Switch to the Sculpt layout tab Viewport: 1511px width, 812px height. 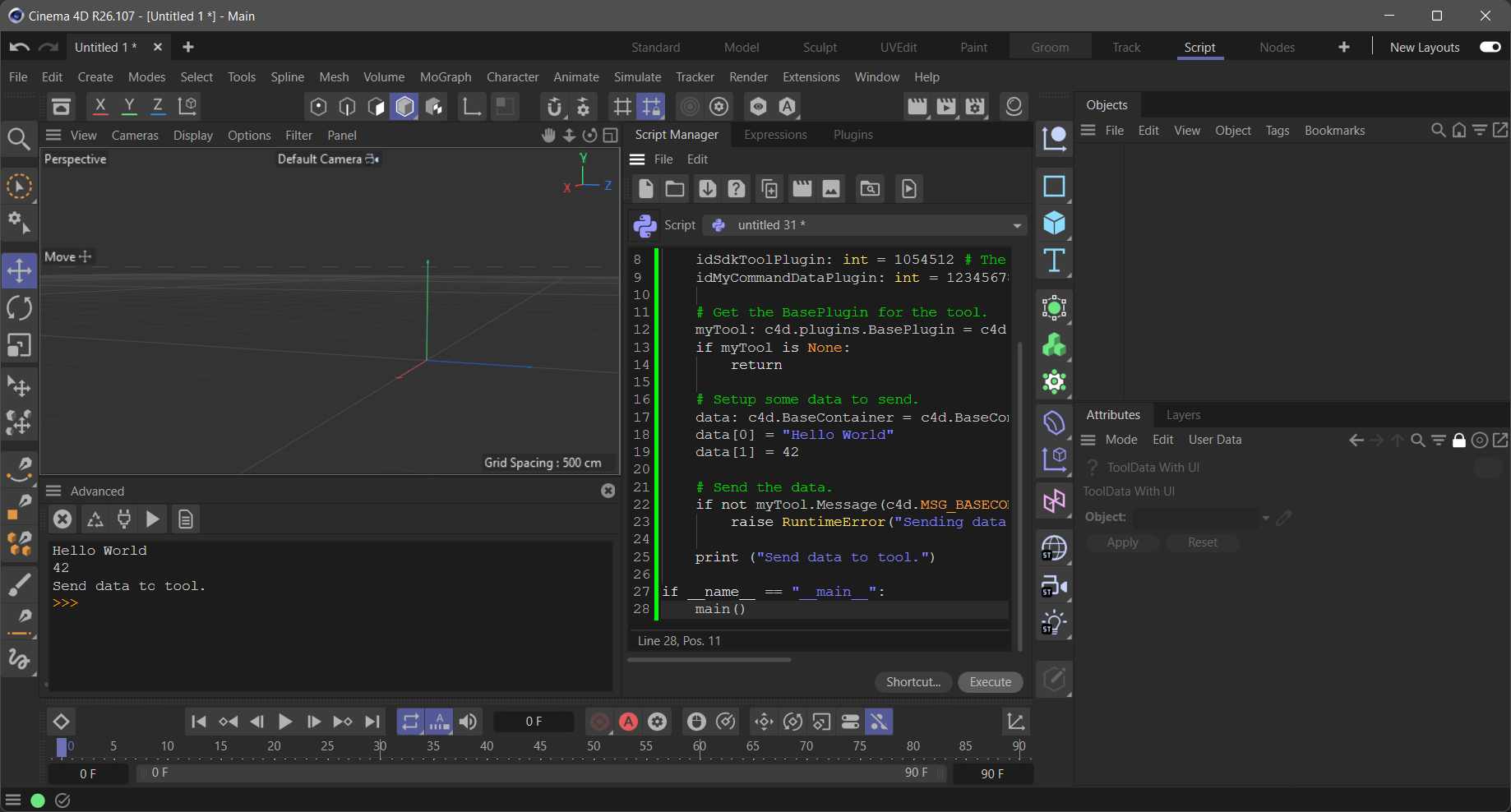pos(820,47)
